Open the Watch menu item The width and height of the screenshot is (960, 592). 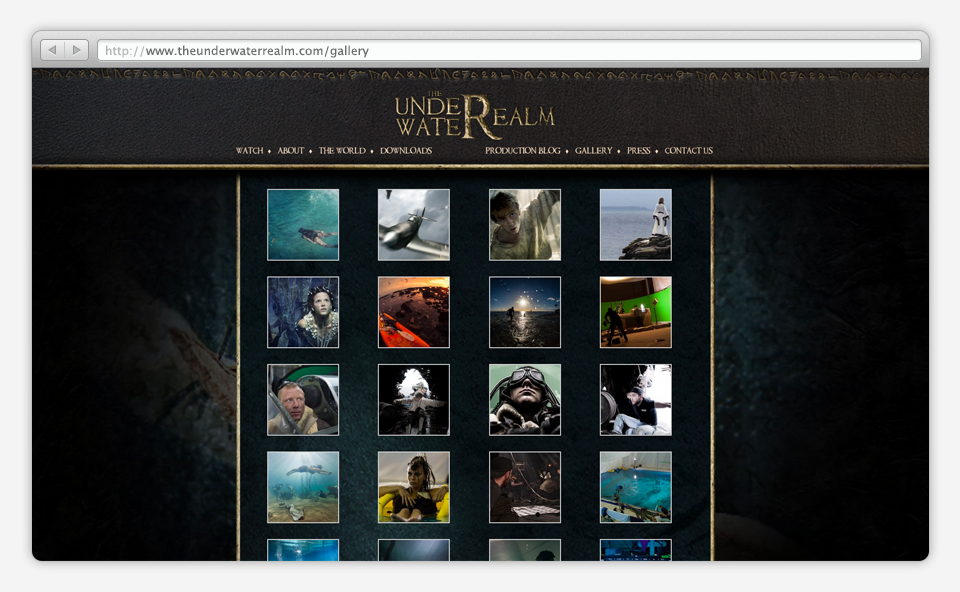pos(250,151)
